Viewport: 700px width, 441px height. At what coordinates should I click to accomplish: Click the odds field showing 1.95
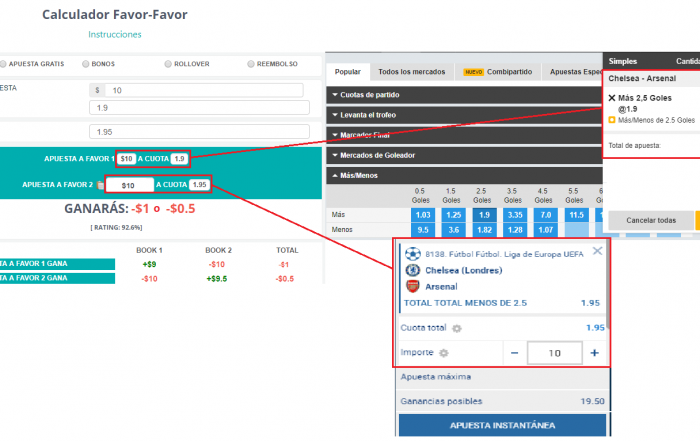[199, 132]
